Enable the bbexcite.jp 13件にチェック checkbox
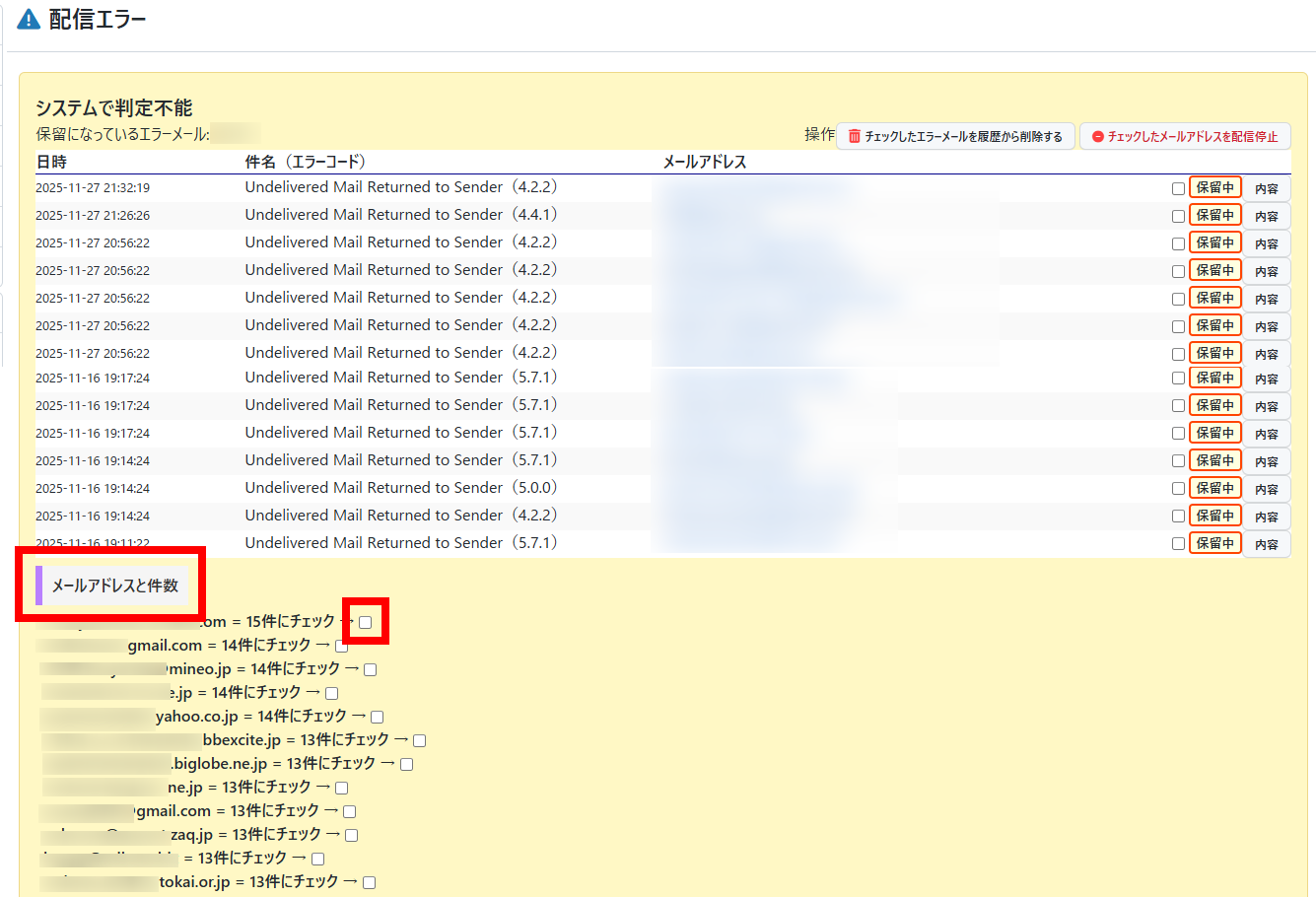This screenshot has height=897, width=1316. [x=419, y=741]
